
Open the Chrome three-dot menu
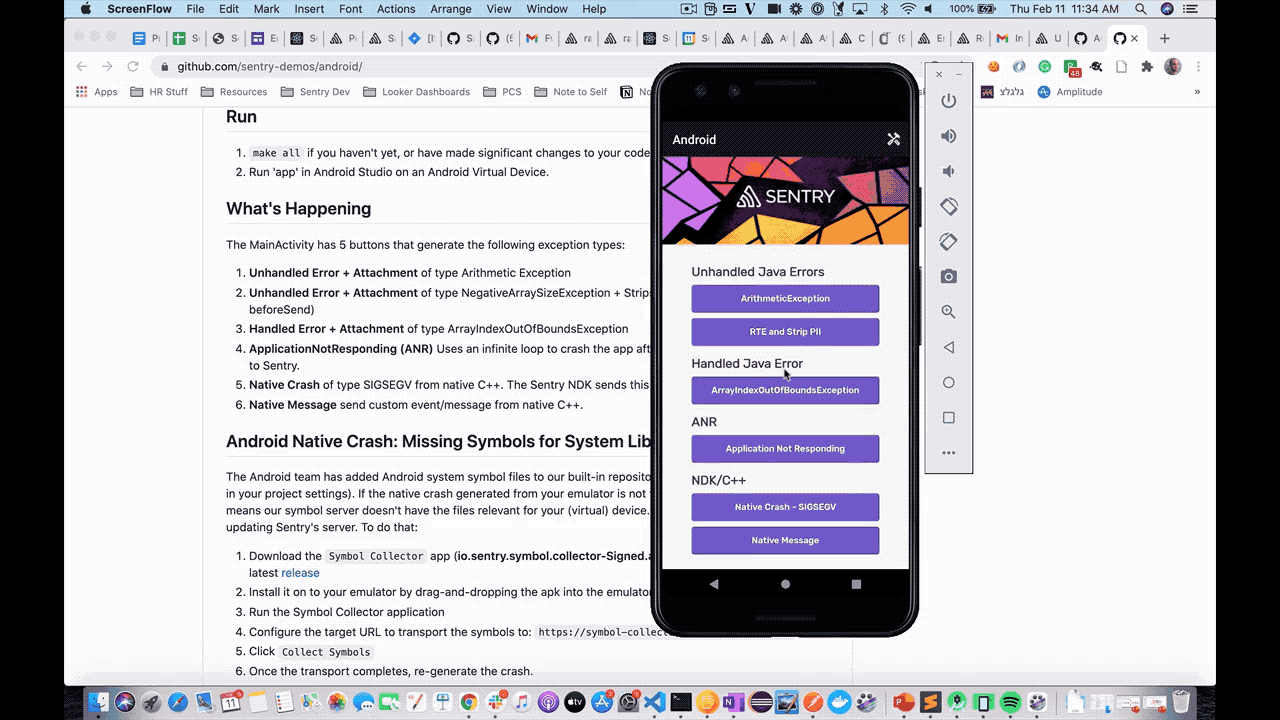[x=1198, y=66]
